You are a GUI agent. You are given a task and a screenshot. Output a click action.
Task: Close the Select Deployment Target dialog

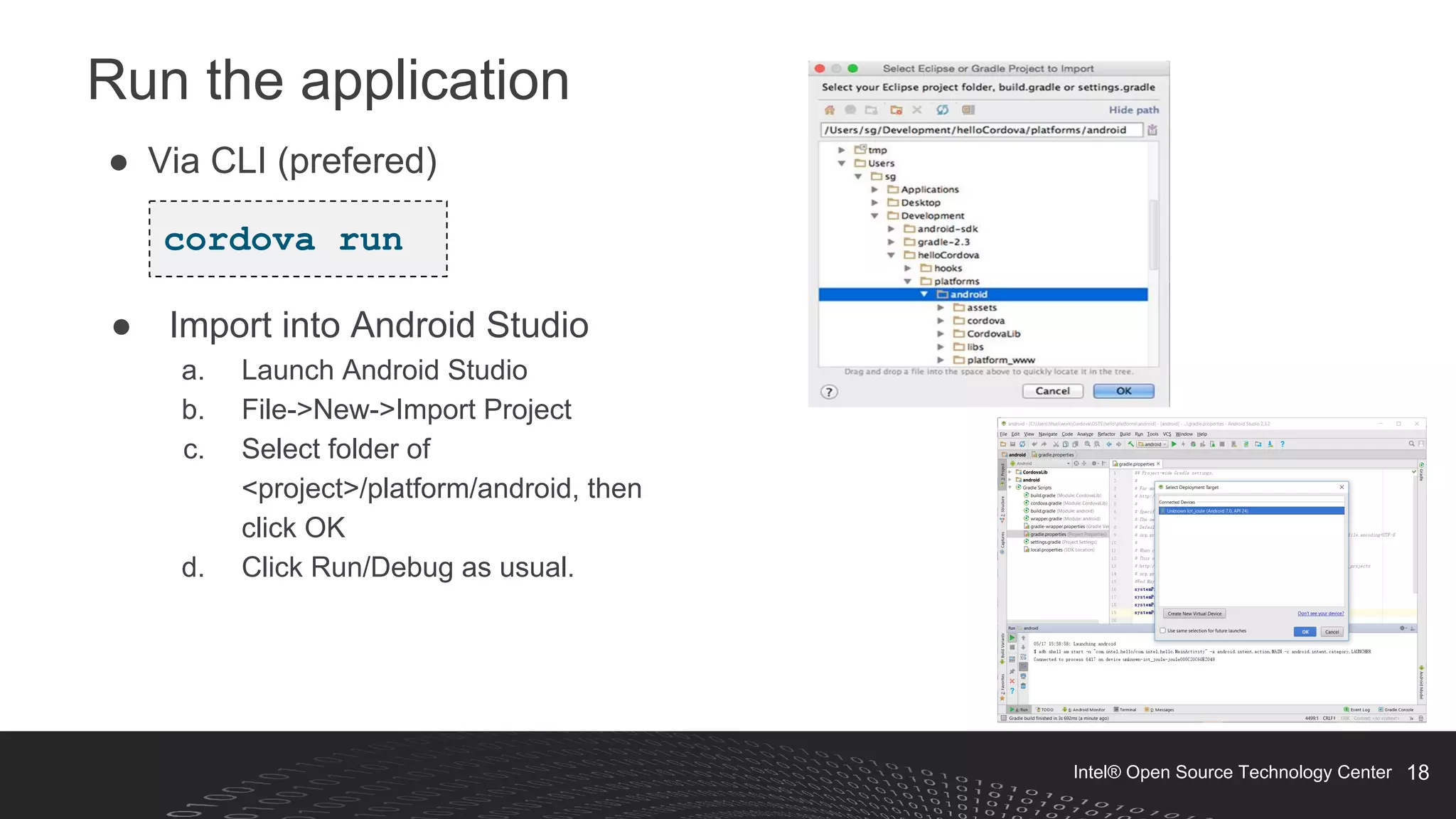tap(1342, 487)
